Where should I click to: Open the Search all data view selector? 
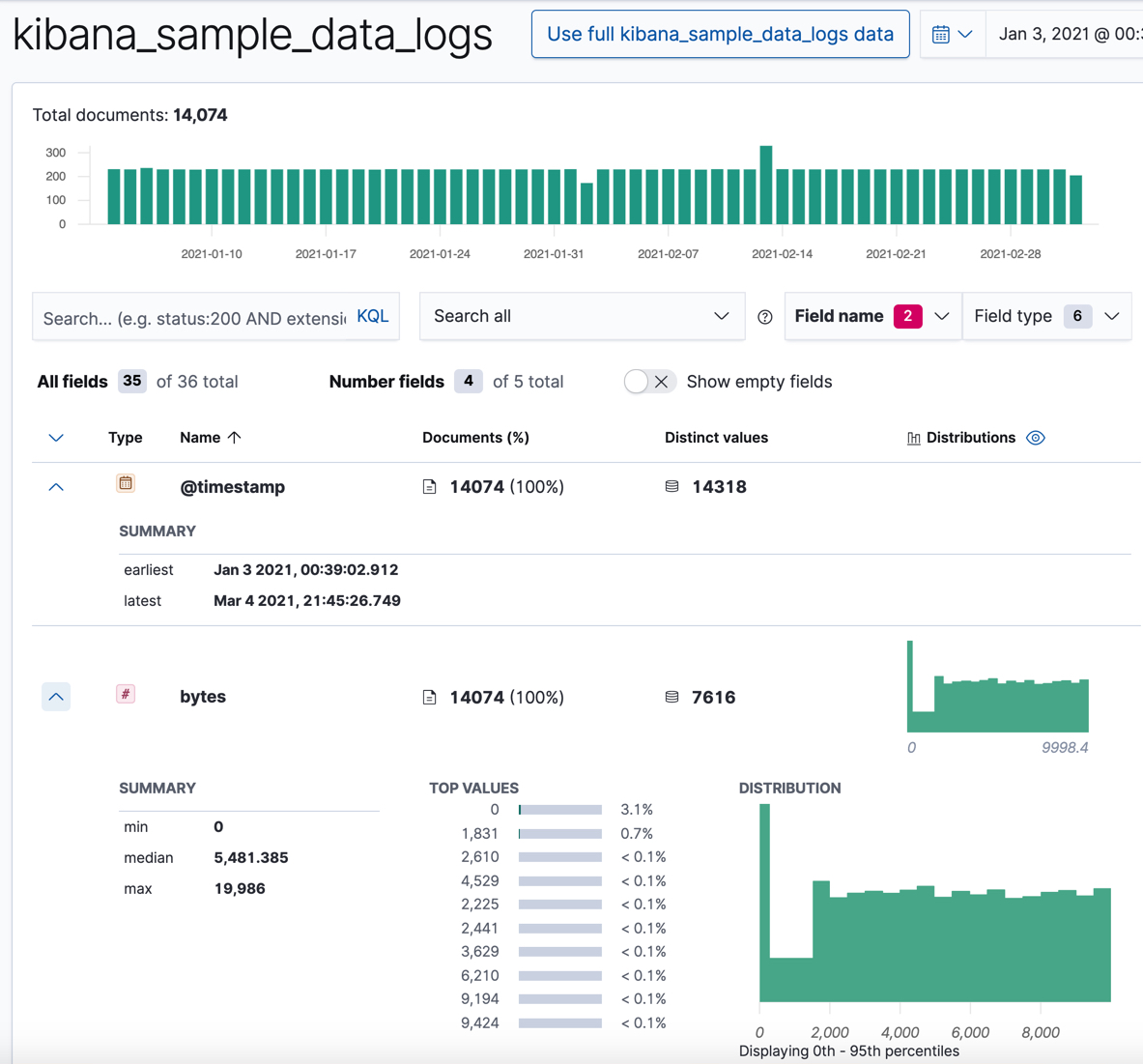click(x=582, y=316)
